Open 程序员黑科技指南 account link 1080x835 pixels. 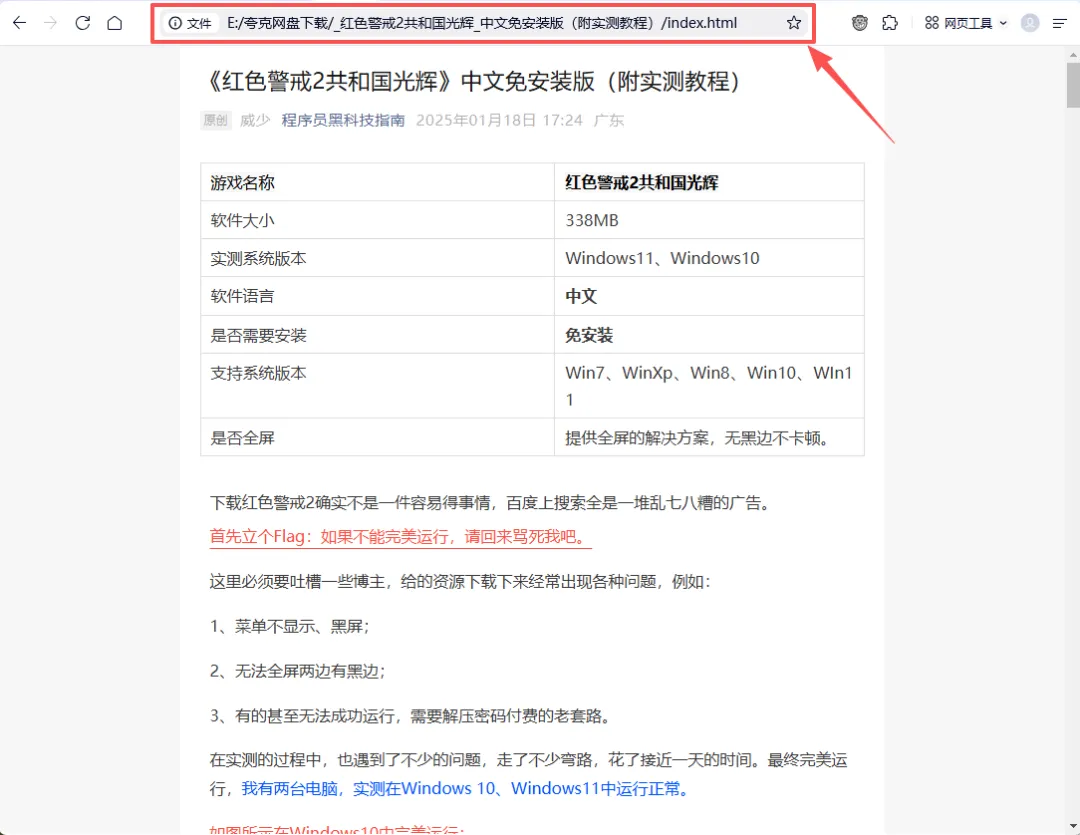click(x=343, y=120)
